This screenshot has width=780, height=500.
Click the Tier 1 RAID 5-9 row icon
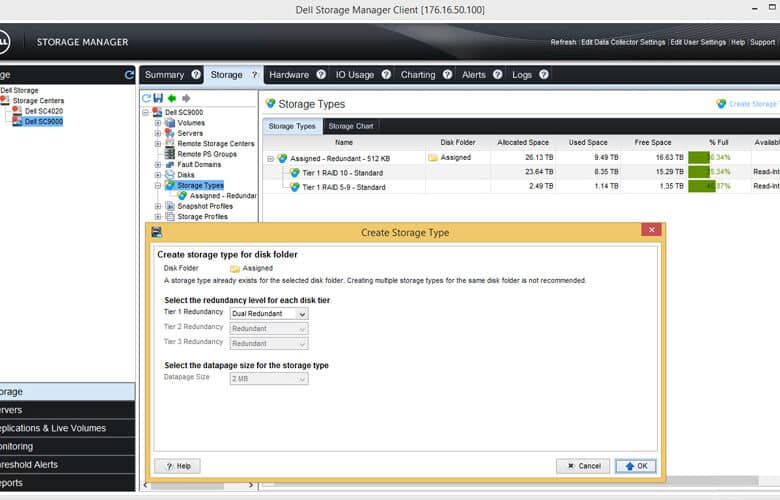click(294, 187)
